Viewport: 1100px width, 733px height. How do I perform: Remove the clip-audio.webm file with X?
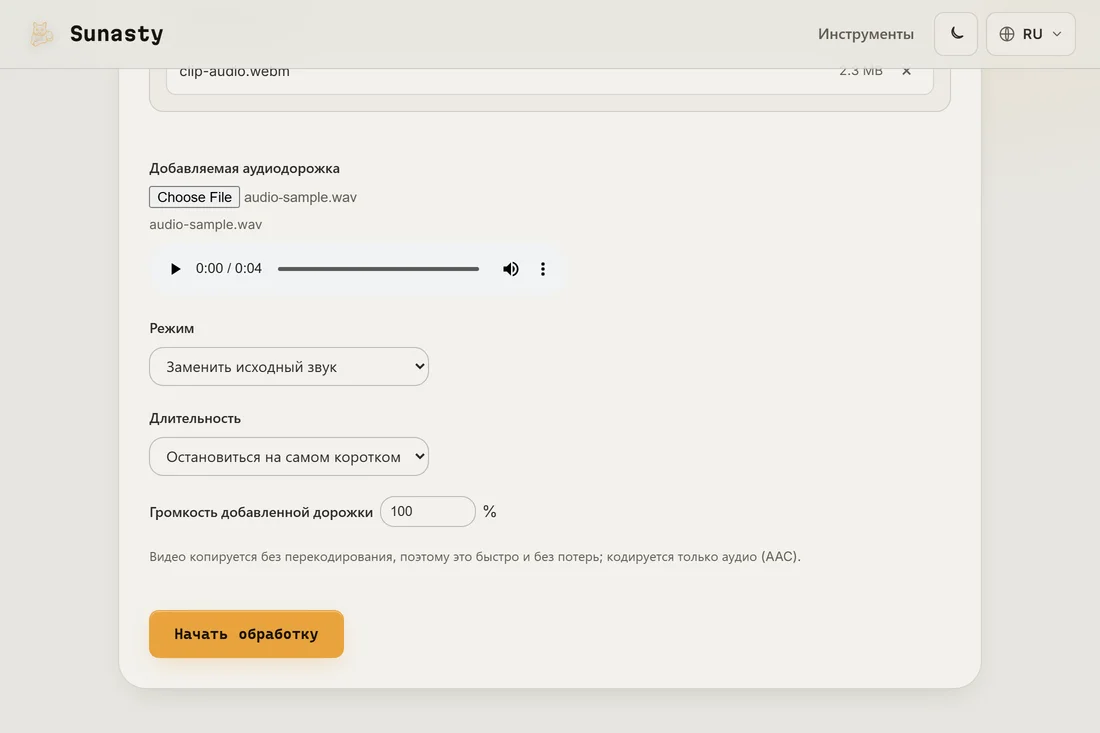click(x=906, y=71)
